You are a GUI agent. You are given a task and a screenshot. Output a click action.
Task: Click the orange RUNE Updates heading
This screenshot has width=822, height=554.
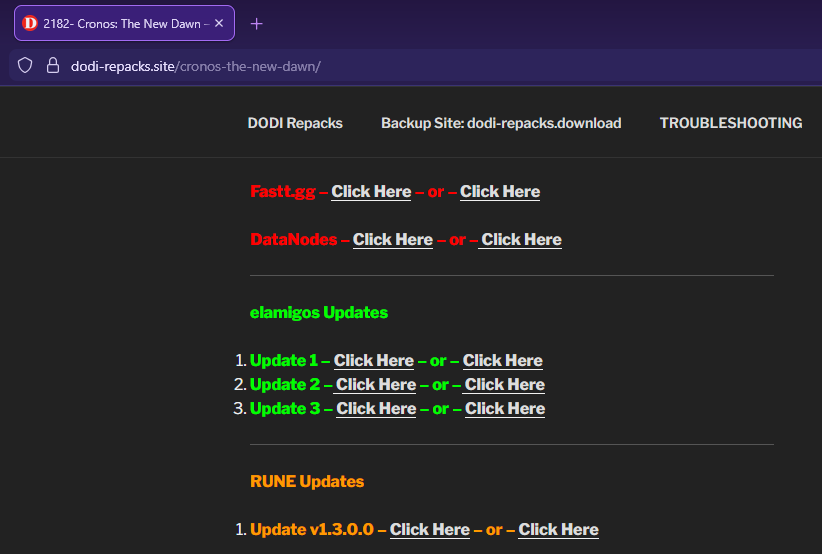click(307, 482)
